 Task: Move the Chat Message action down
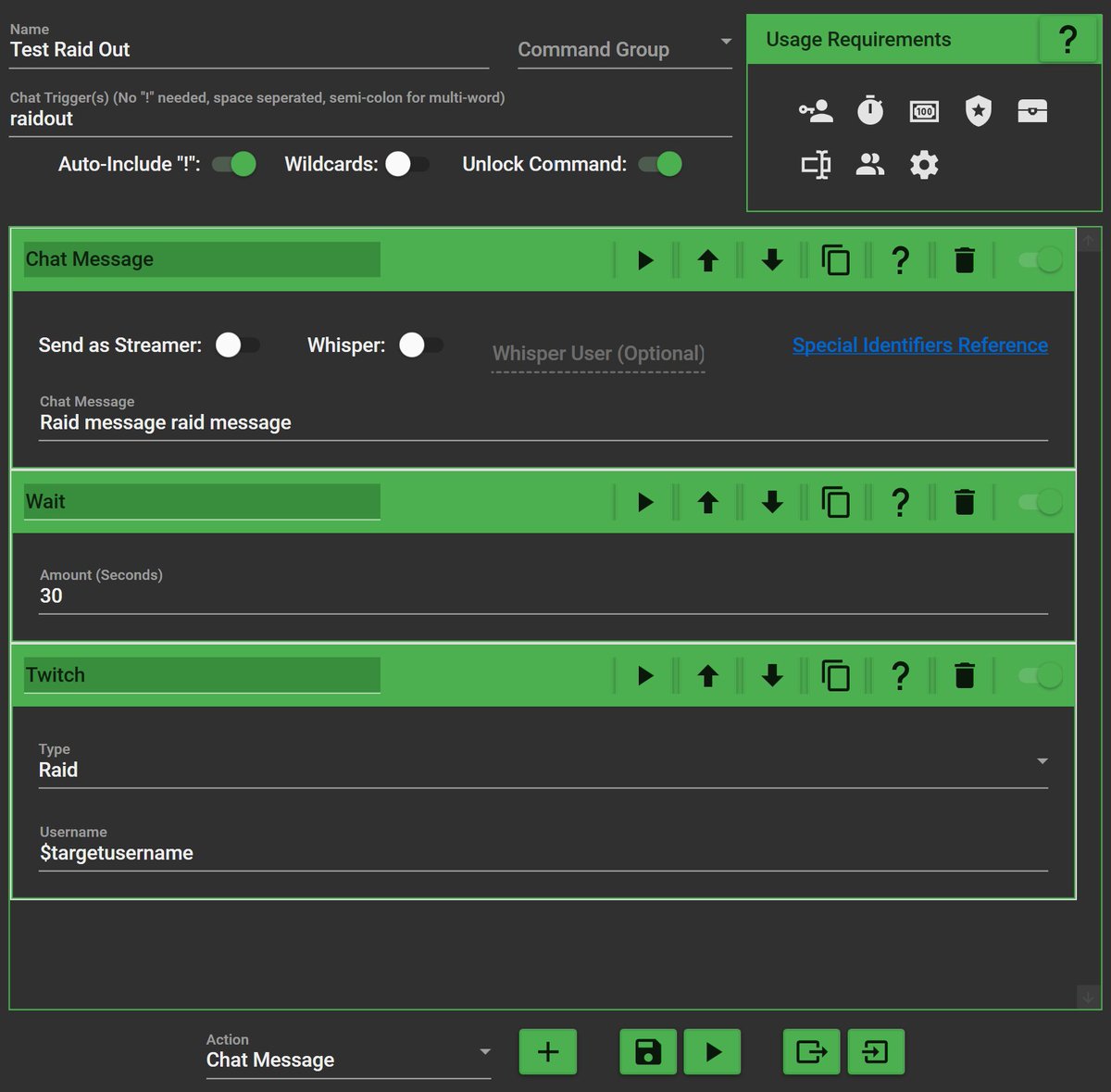(772, 260)
